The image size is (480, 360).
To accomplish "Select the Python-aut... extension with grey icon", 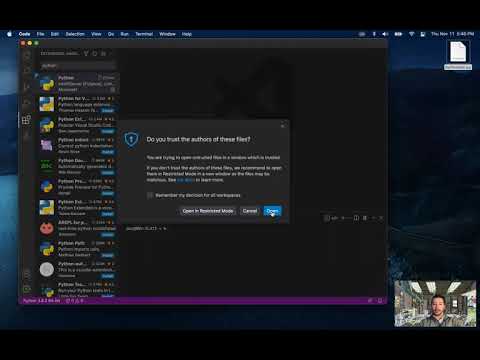I will coord(77,270).
